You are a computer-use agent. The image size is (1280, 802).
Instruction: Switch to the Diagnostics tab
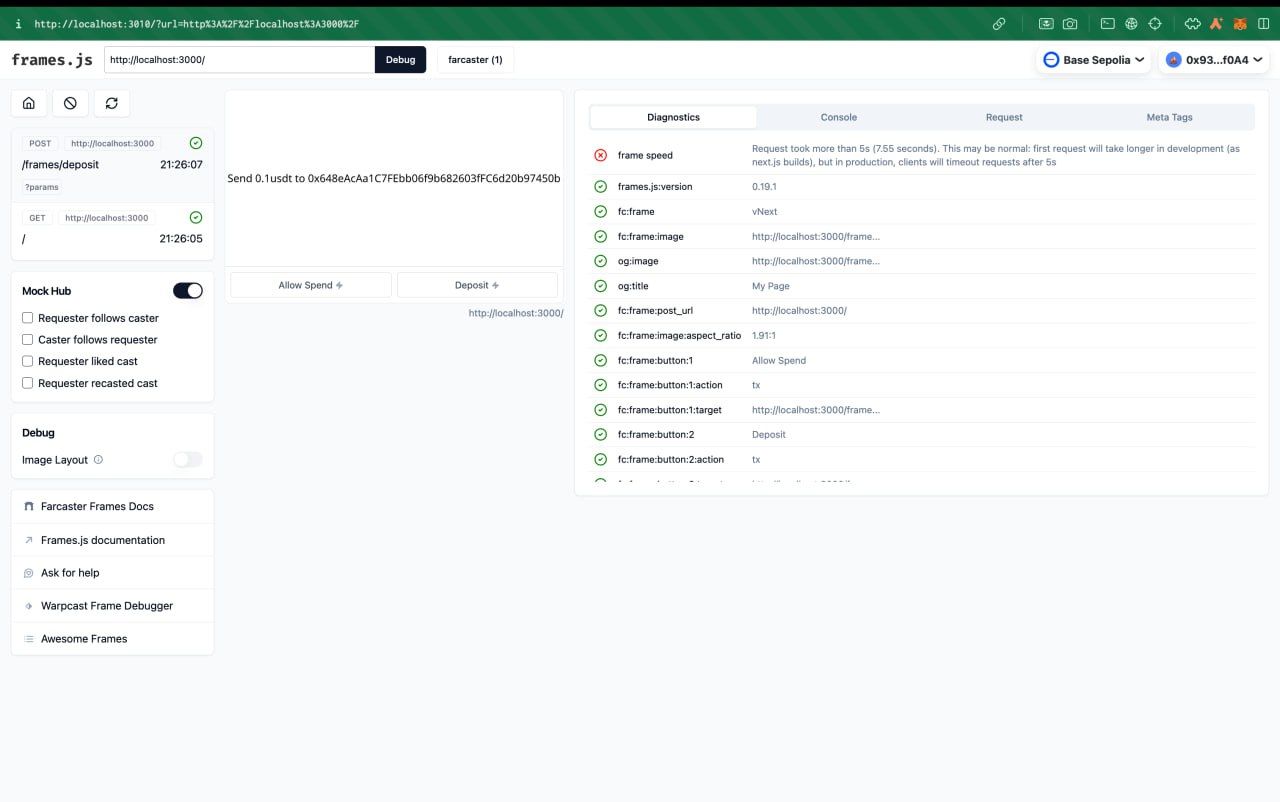pos(673,117)
